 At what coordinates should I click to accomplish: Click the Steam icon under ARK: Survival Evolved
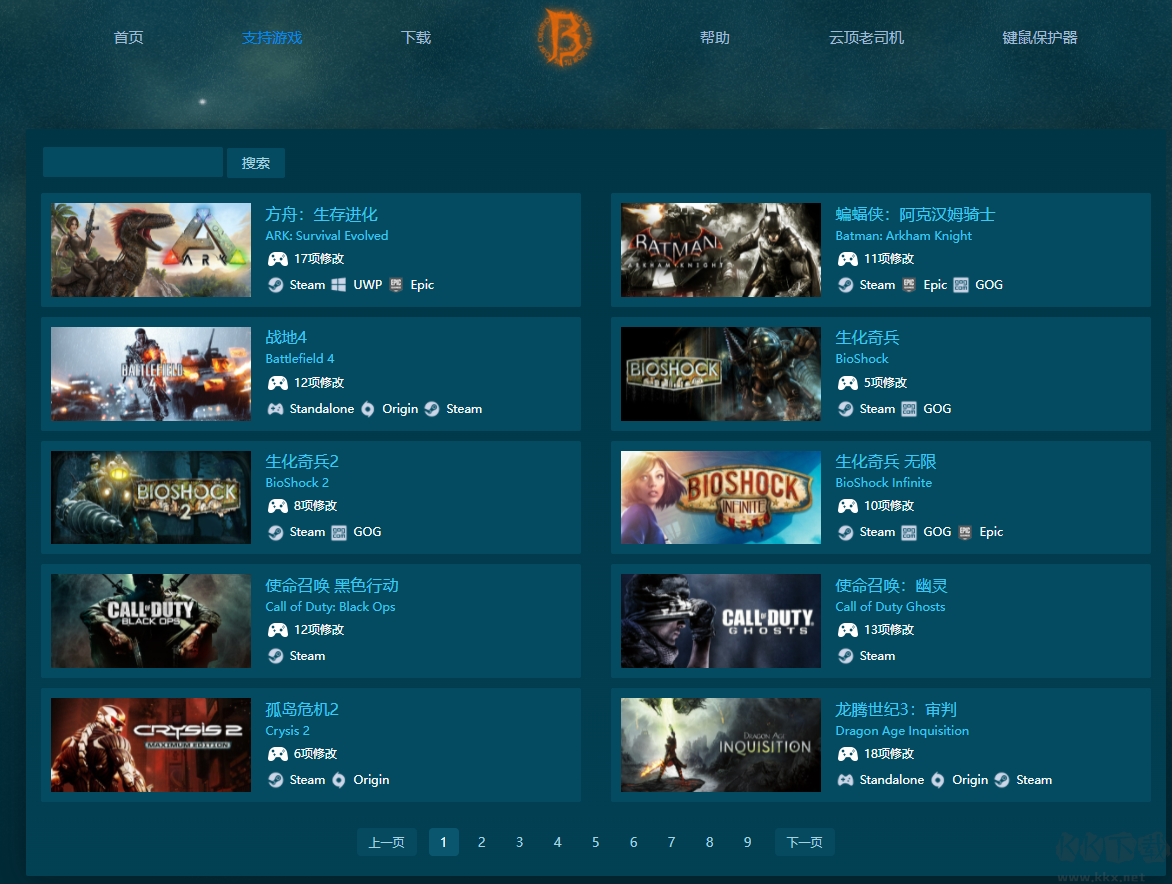(276, 285)
